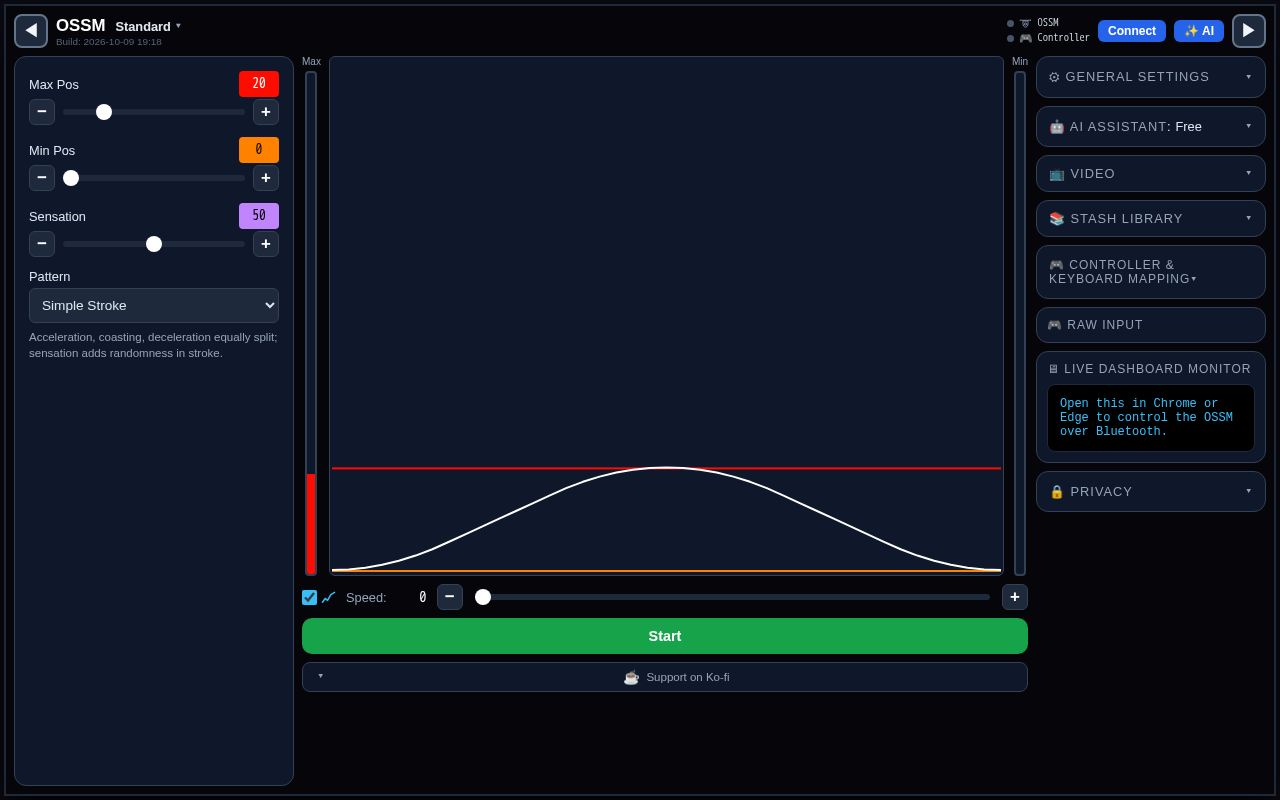
Task: Click the Max Pos slider handle
Action: tap(104, 112)
